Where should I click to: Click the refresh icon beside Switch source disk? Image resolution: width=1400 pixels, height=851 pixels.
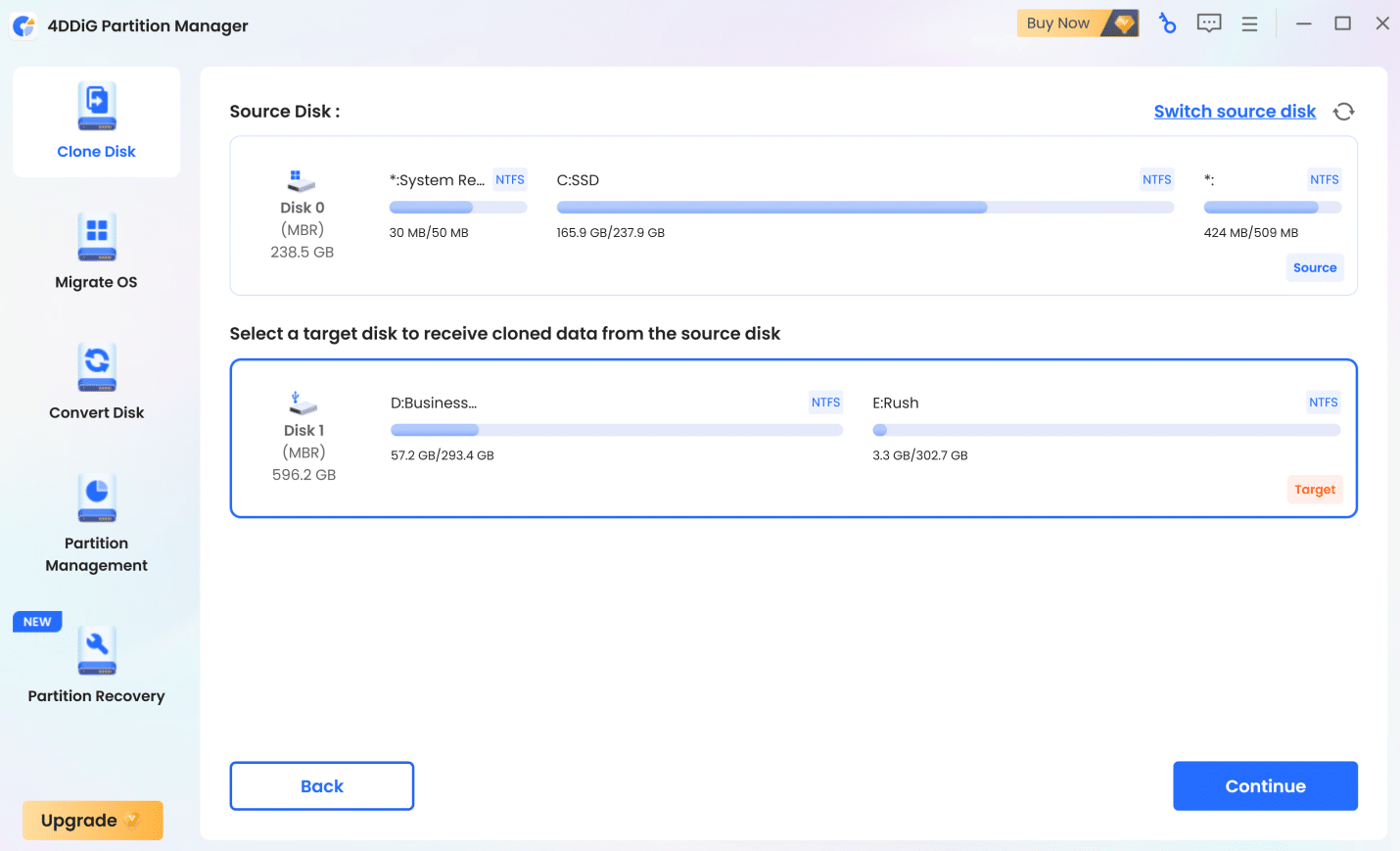(x=1343, y=112)
